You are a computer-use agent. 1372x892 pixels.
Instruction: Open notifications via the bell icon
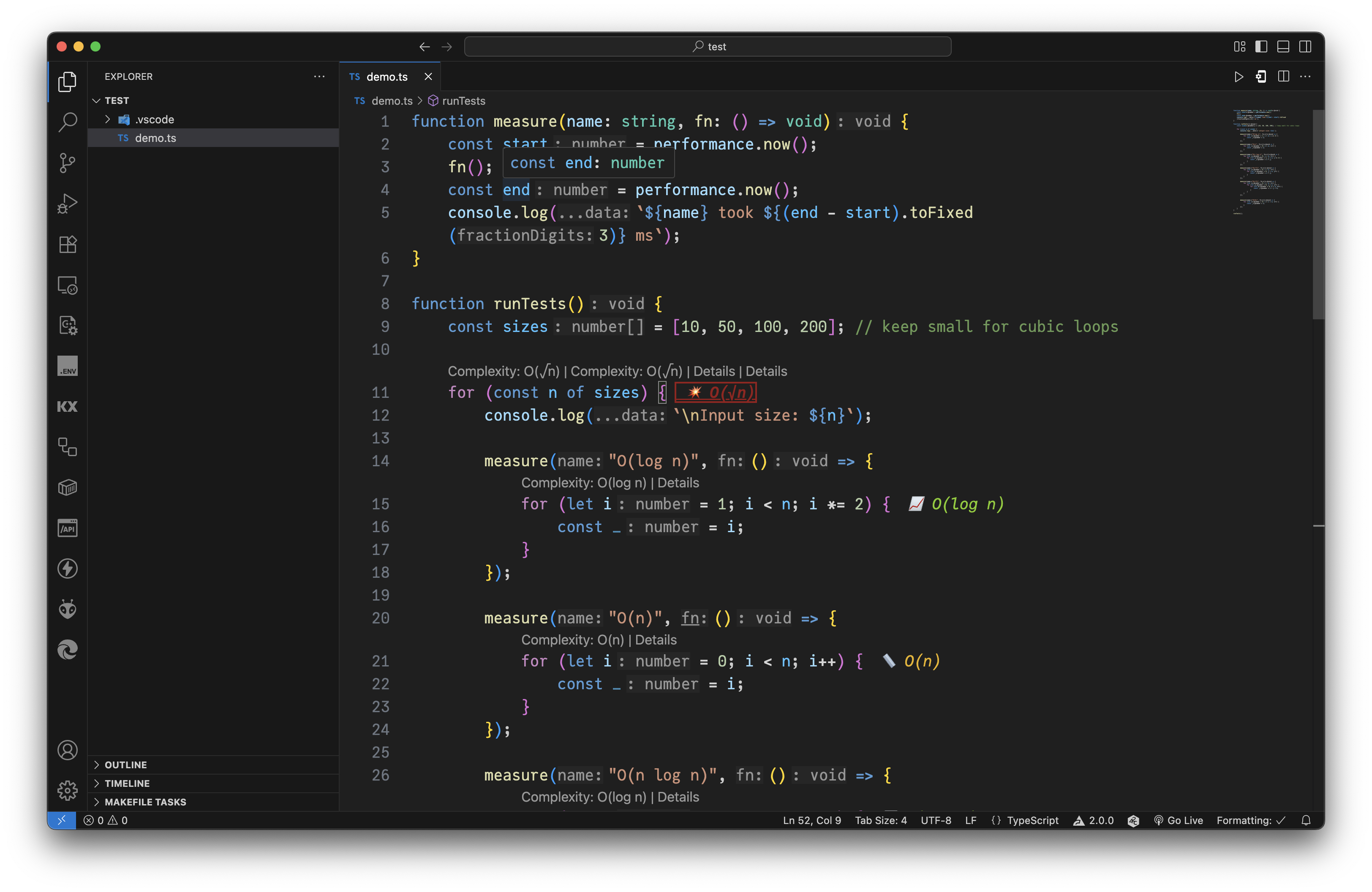[1306, 820]
